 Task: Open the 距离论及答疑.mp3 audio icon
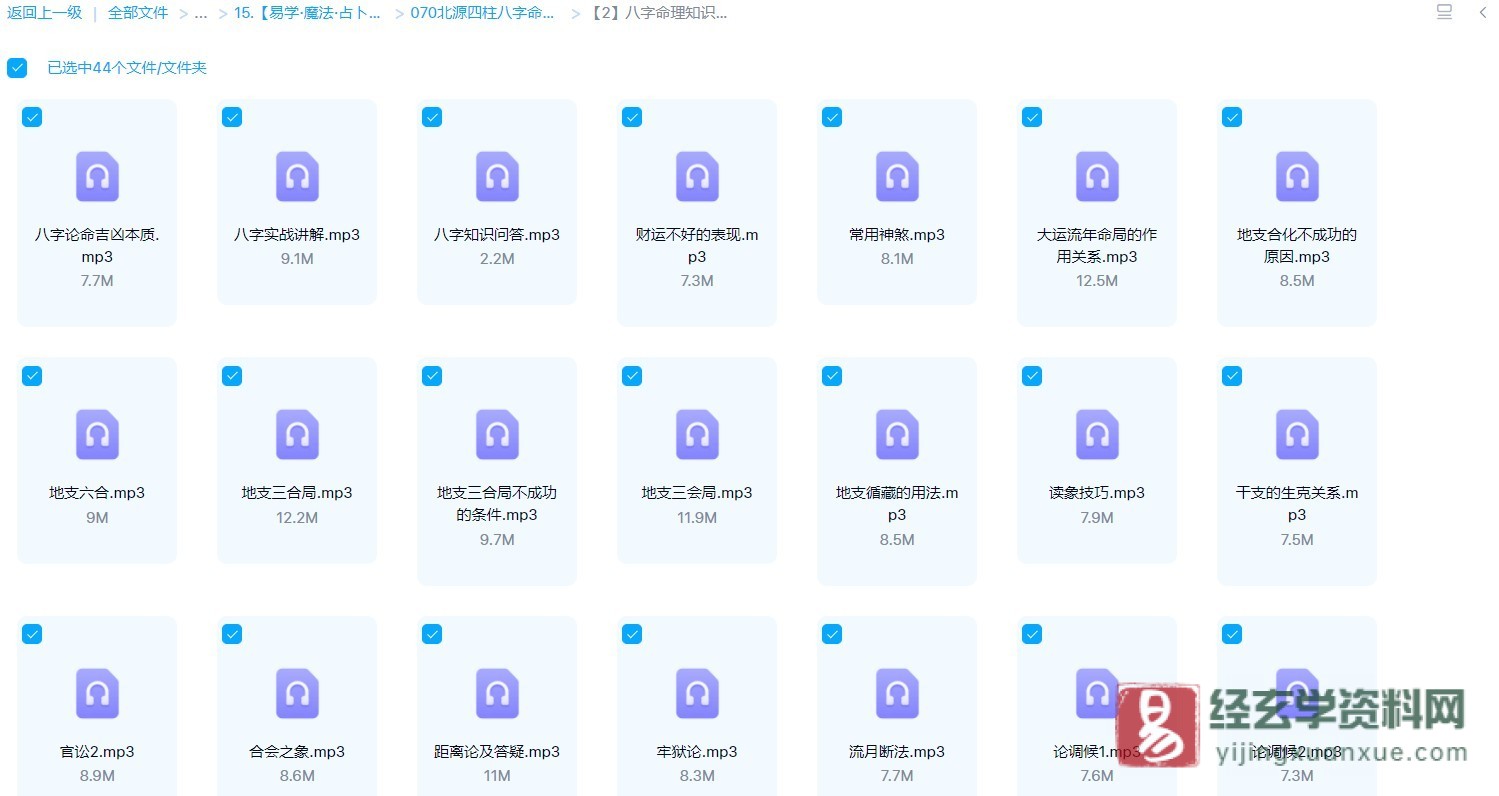click(x=497, y=694)
